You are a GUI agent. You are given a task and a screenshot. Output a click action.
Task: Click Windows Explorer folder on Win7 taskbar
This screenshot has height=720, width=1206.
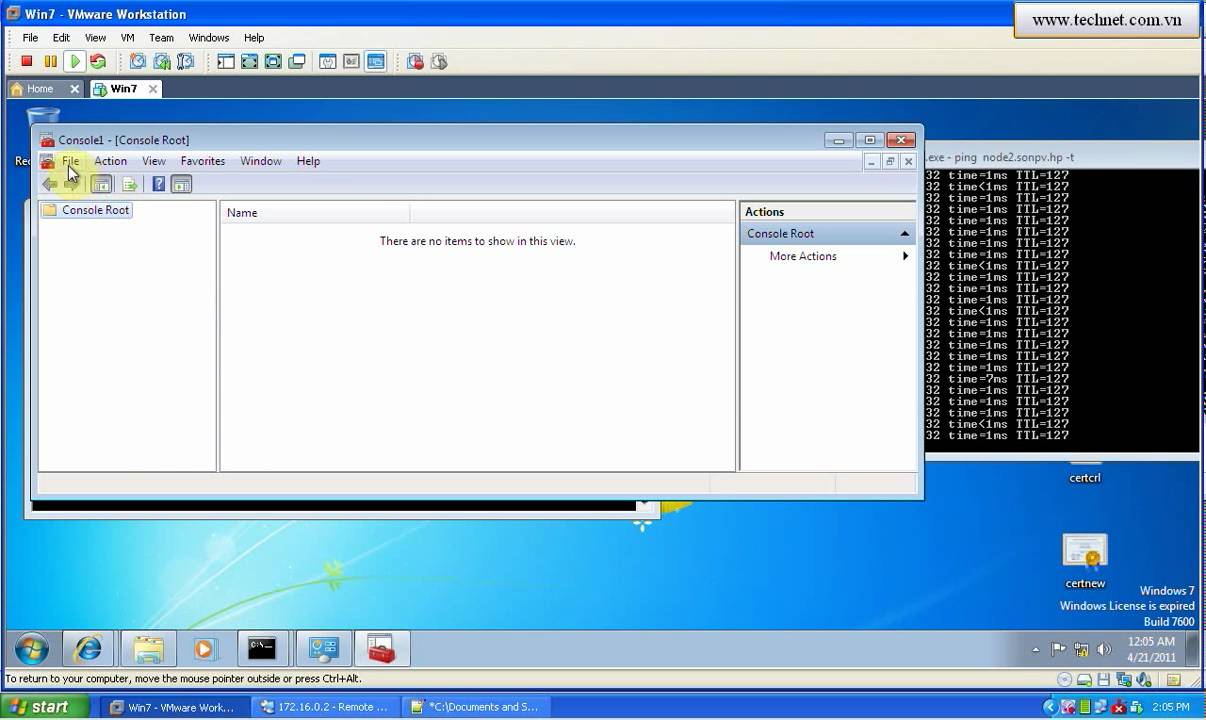tap(148, 649)
